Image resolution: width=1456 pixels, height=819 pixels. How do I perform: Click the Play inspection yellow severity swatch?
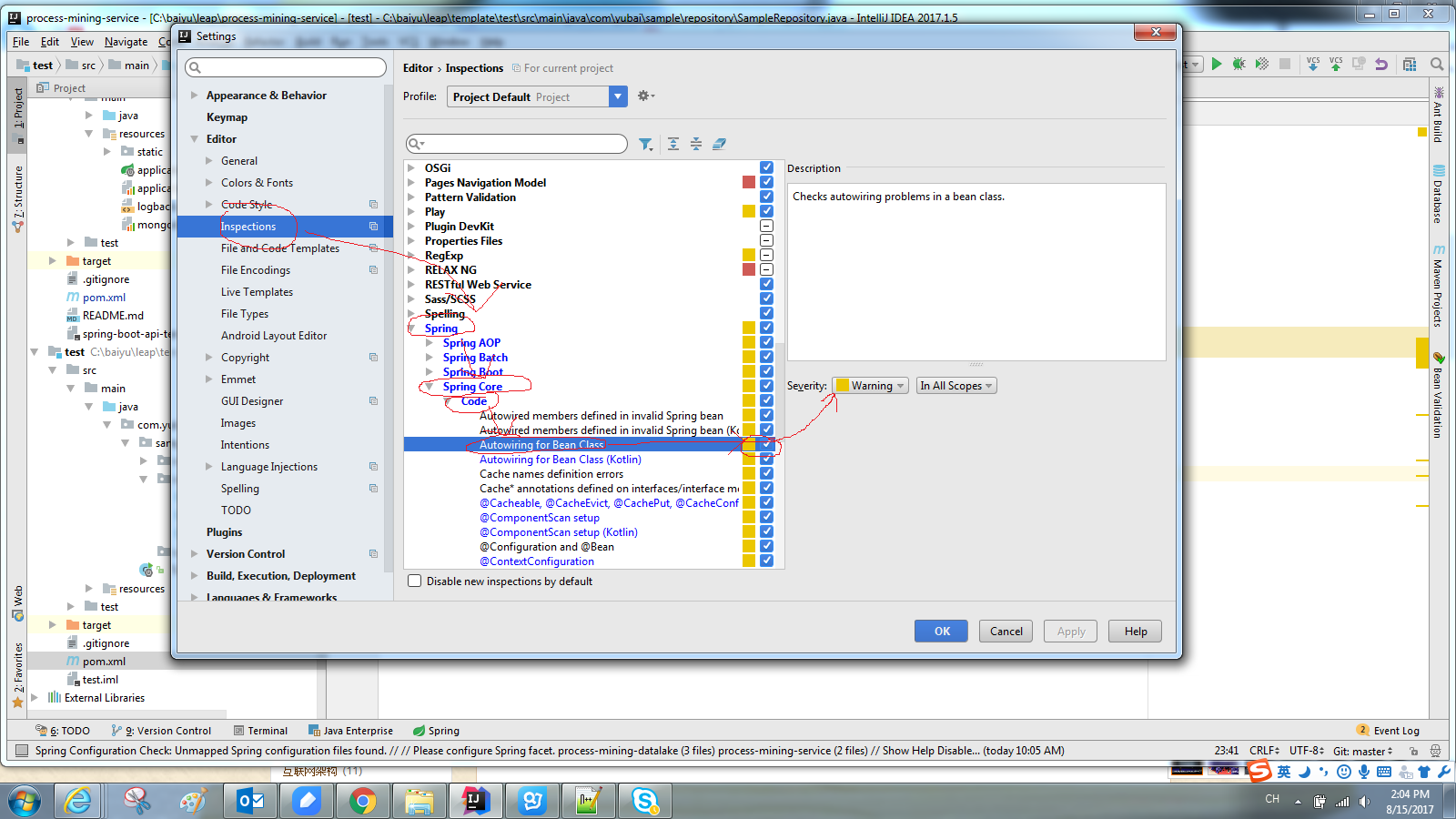pos(749,211)
